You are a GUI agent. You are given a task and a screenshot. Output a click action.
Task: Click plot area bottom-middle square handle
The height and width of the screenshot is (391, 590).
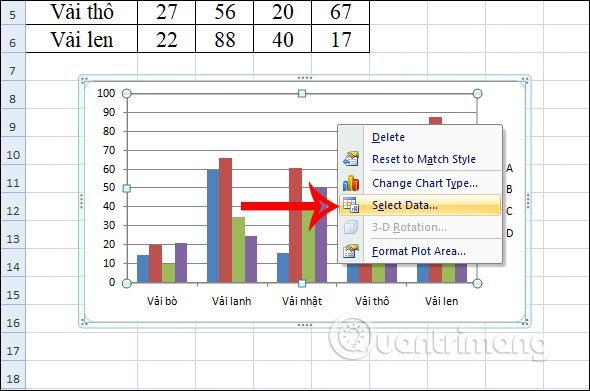click(x=302, y=283)
